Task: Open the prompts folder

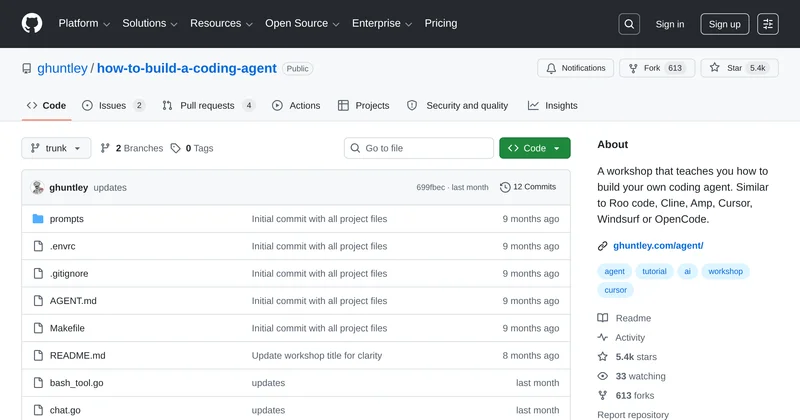Action: click(x=67, y=219)
